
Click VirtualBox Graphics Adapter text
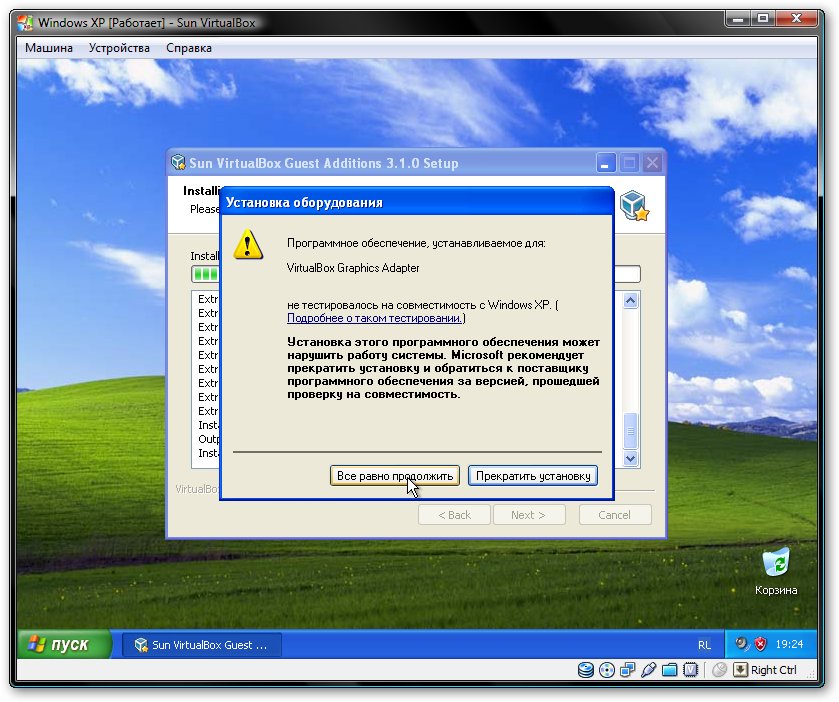tap(353, 268)
